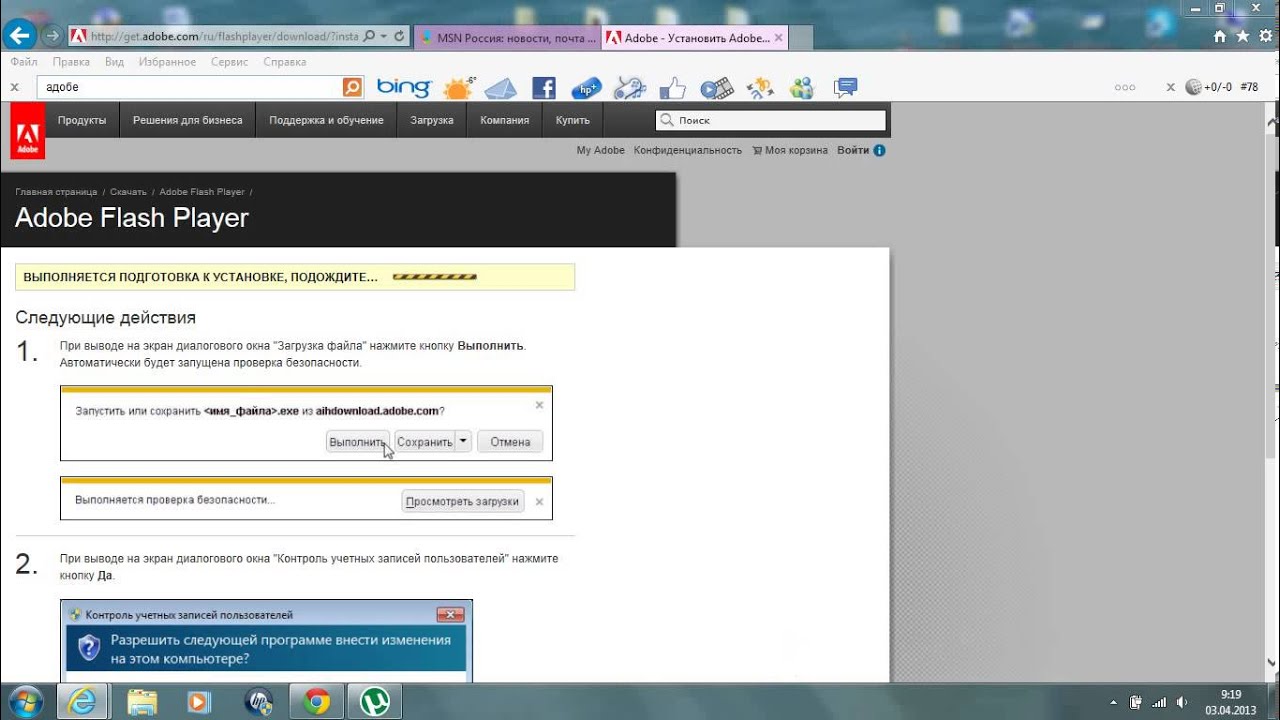
Task: Open browser Tools gear icon
Action: pos(1265,36)
